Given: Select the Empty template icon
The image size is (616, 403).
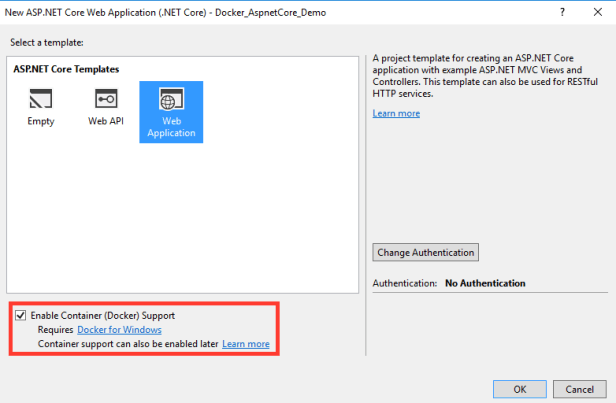Looking at the screenshot, I should [x=41, y=99].
